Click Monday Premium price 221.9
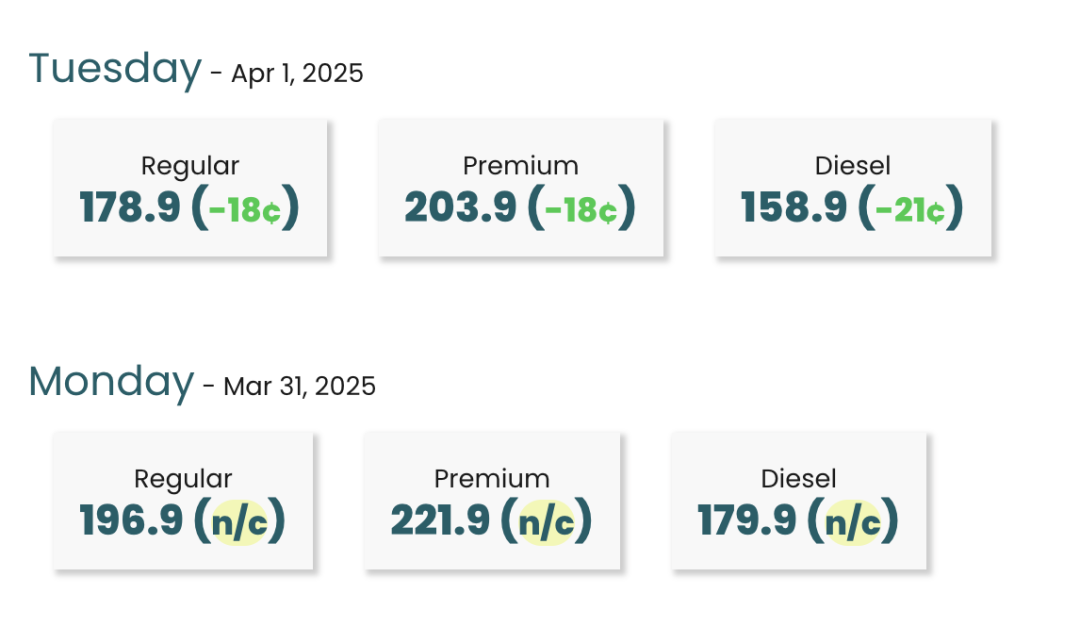 (x=441, y=520)
